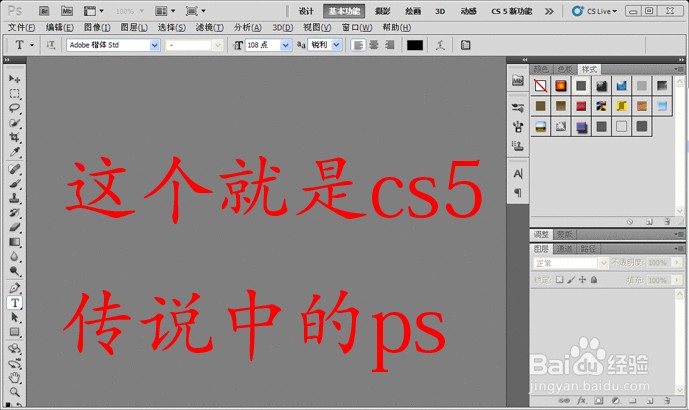This screenshot has width=689, height=410.
Task: Open the Create Warped Text dialog
Action: point(440,45)
